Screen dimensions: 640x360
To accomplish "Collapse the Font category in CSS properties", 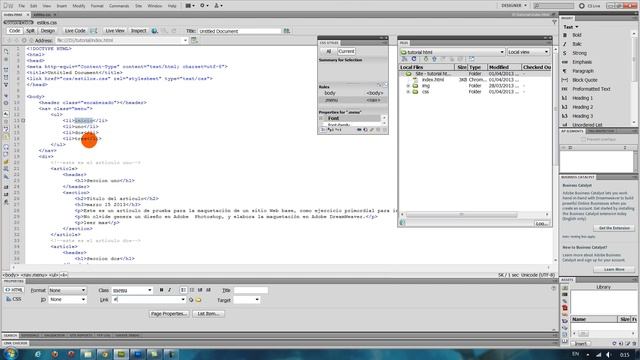I will tap(321, 118).
